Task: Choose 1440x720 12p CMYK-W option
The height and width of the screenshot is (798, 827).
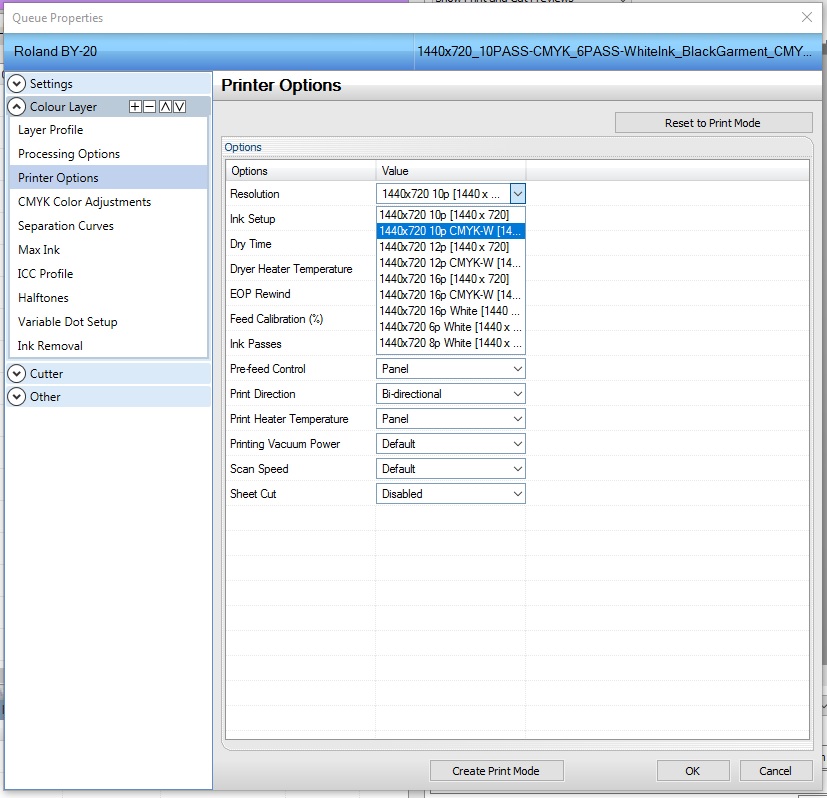Action: [x=451, y=263]
